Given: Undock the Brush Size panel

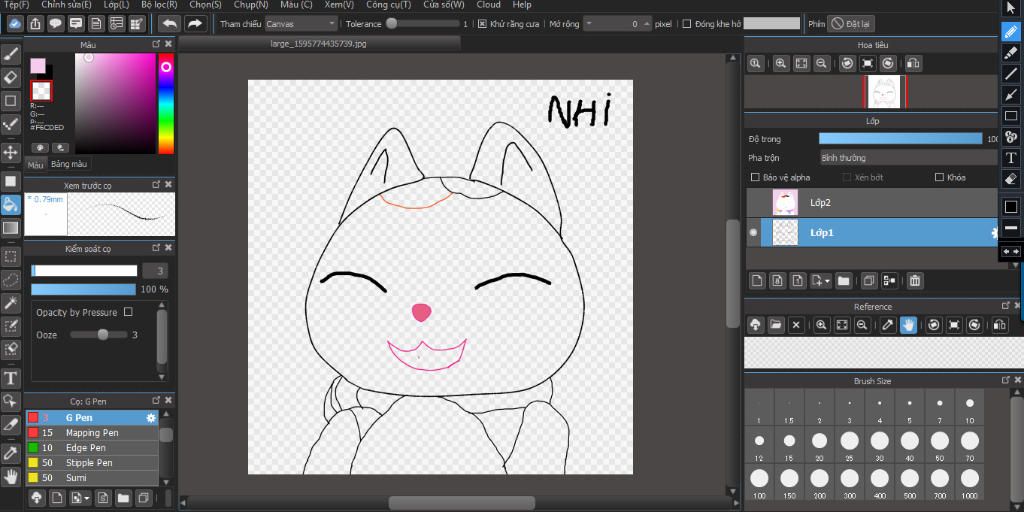Looking at the screenshot, I should (x=1006, y=379).
